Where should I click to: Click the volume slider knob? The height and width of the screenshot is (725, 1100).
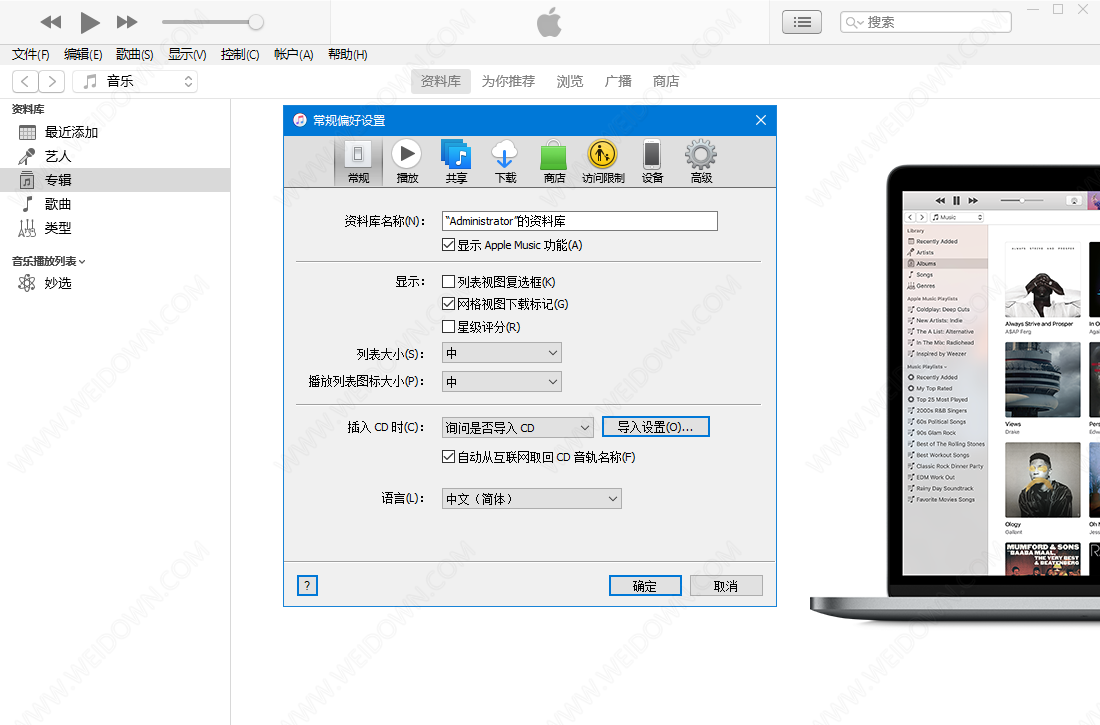[x=257, y=22]
